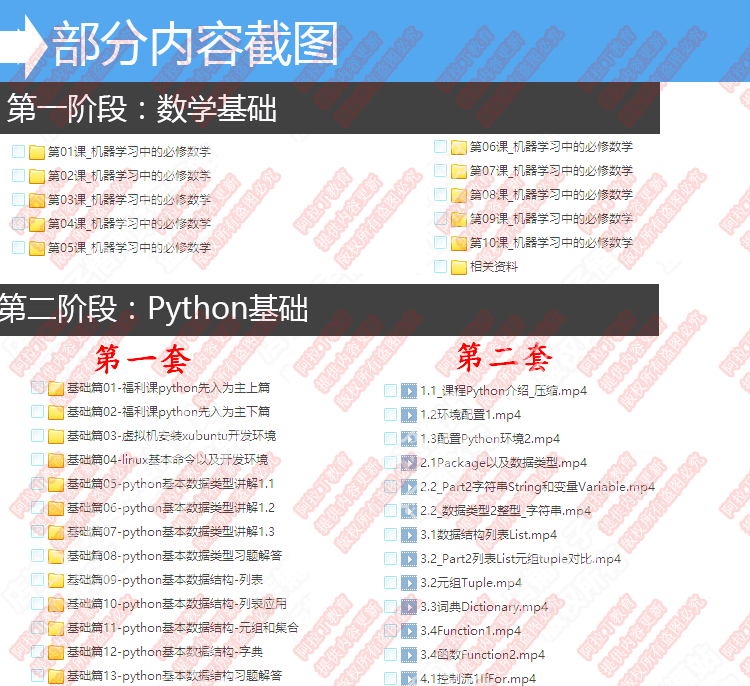The width and height of the screenshot is (750, 686).
Task: Open folder name 第09课_机器学习中的必修数学
Action: [x=551, y=219]
